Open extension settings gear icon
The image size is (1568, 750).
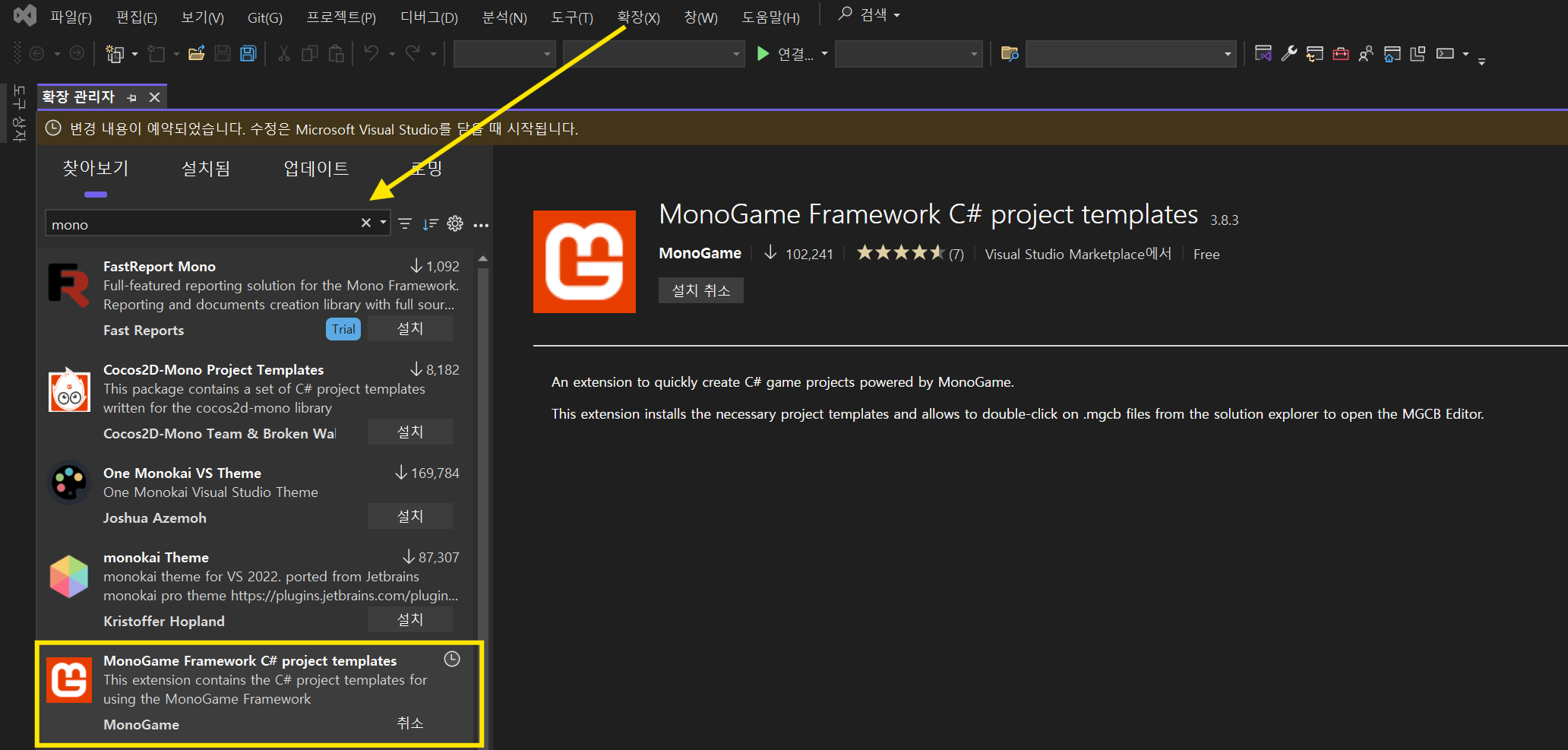point(455,223)
